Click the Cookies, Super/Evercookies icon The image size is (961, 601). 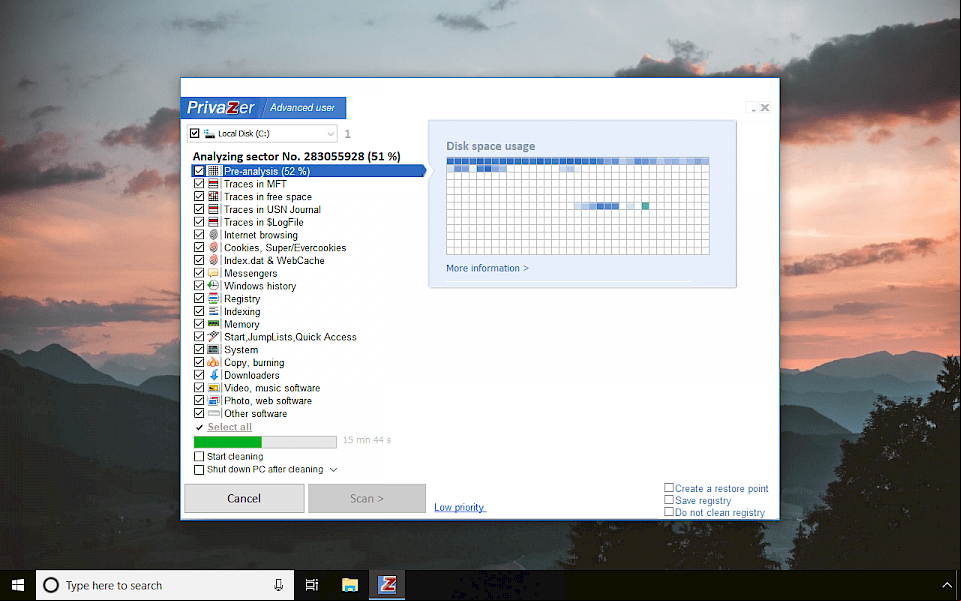[213, 248]
